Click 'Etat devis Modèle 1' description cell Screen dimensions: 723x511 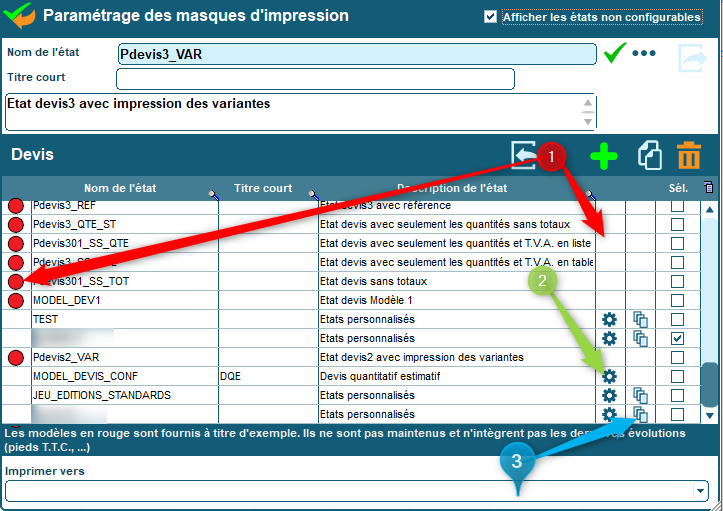(x=366, y=300)
